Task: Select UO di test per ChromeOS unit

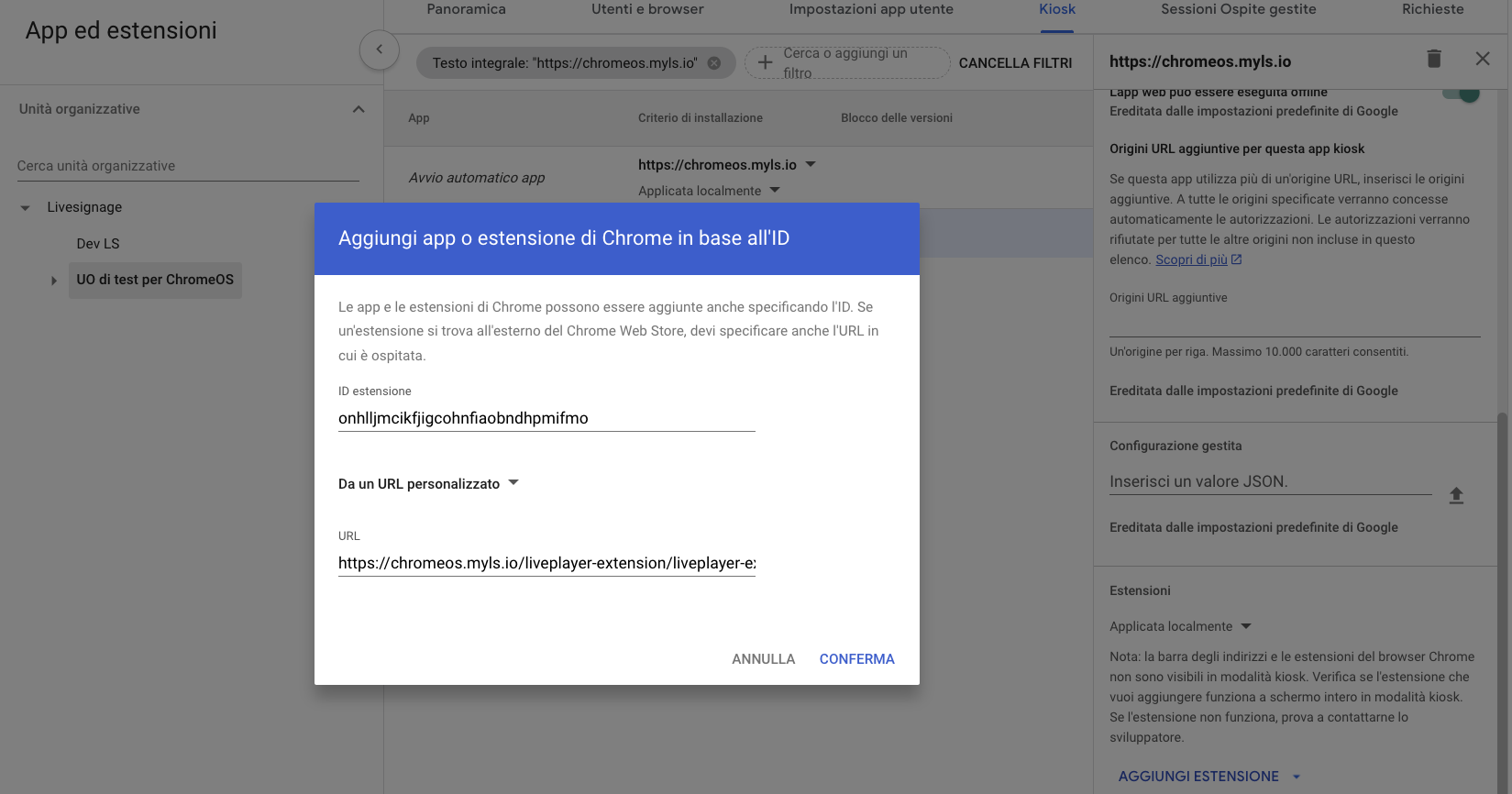Action: [155, 280]
